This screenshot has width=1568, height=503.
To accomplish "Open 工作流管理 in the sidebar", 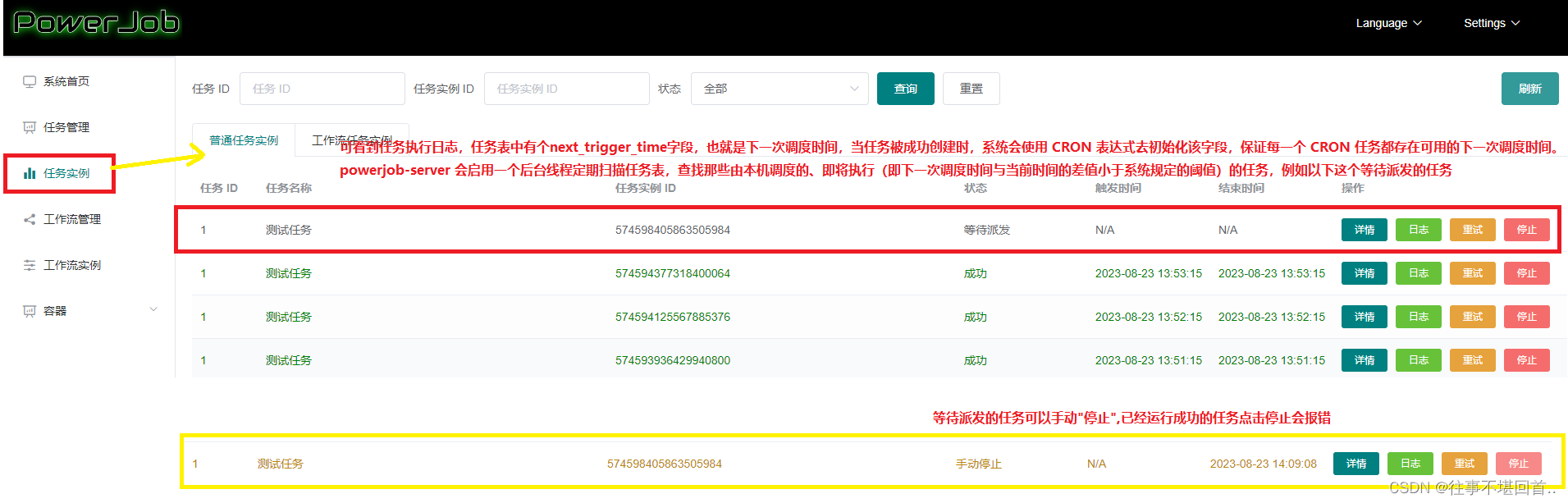I will click(72, 219).
